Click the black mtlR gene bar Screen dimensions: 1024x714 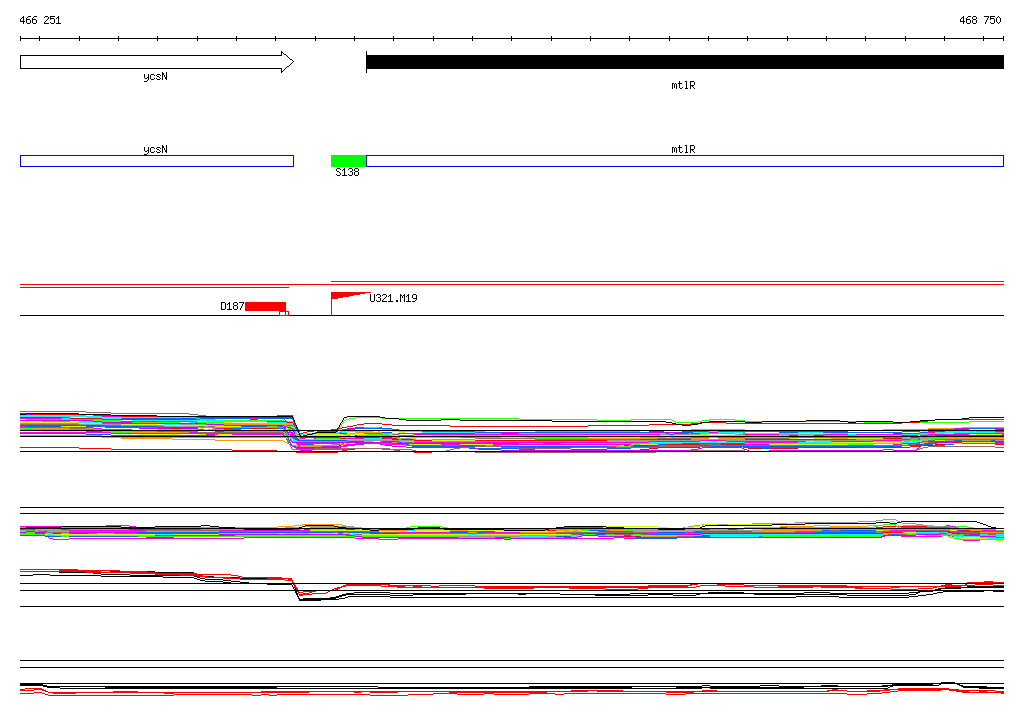click(685, 62)
